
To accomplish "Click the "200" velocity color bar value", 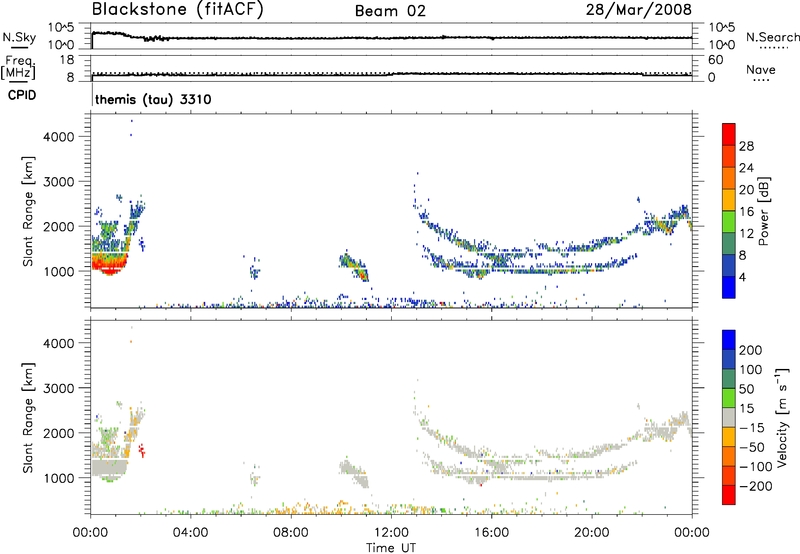I will 751,350.
